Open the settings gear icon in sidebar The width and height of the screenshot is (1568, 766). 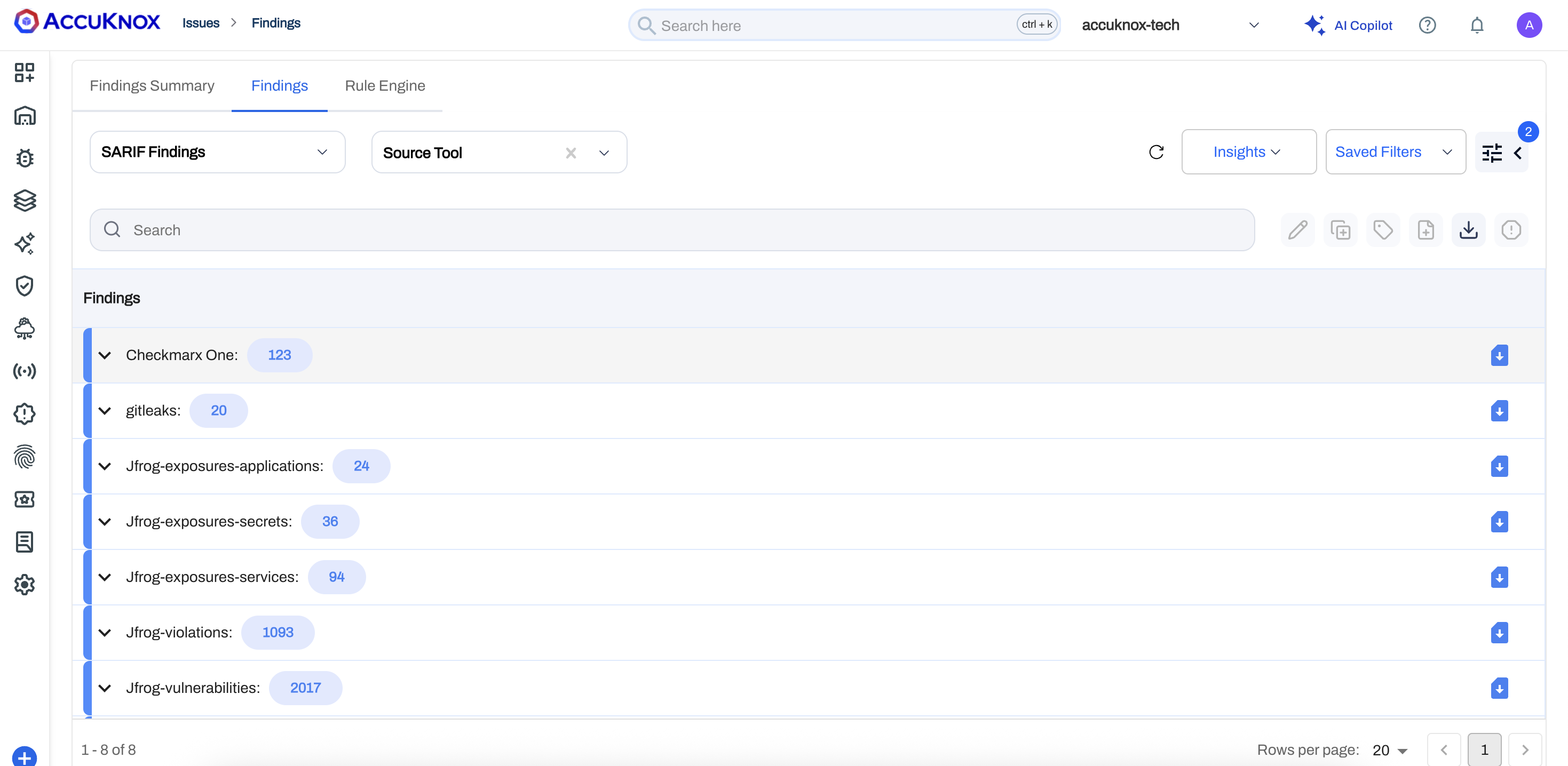(x=25, y=585)
